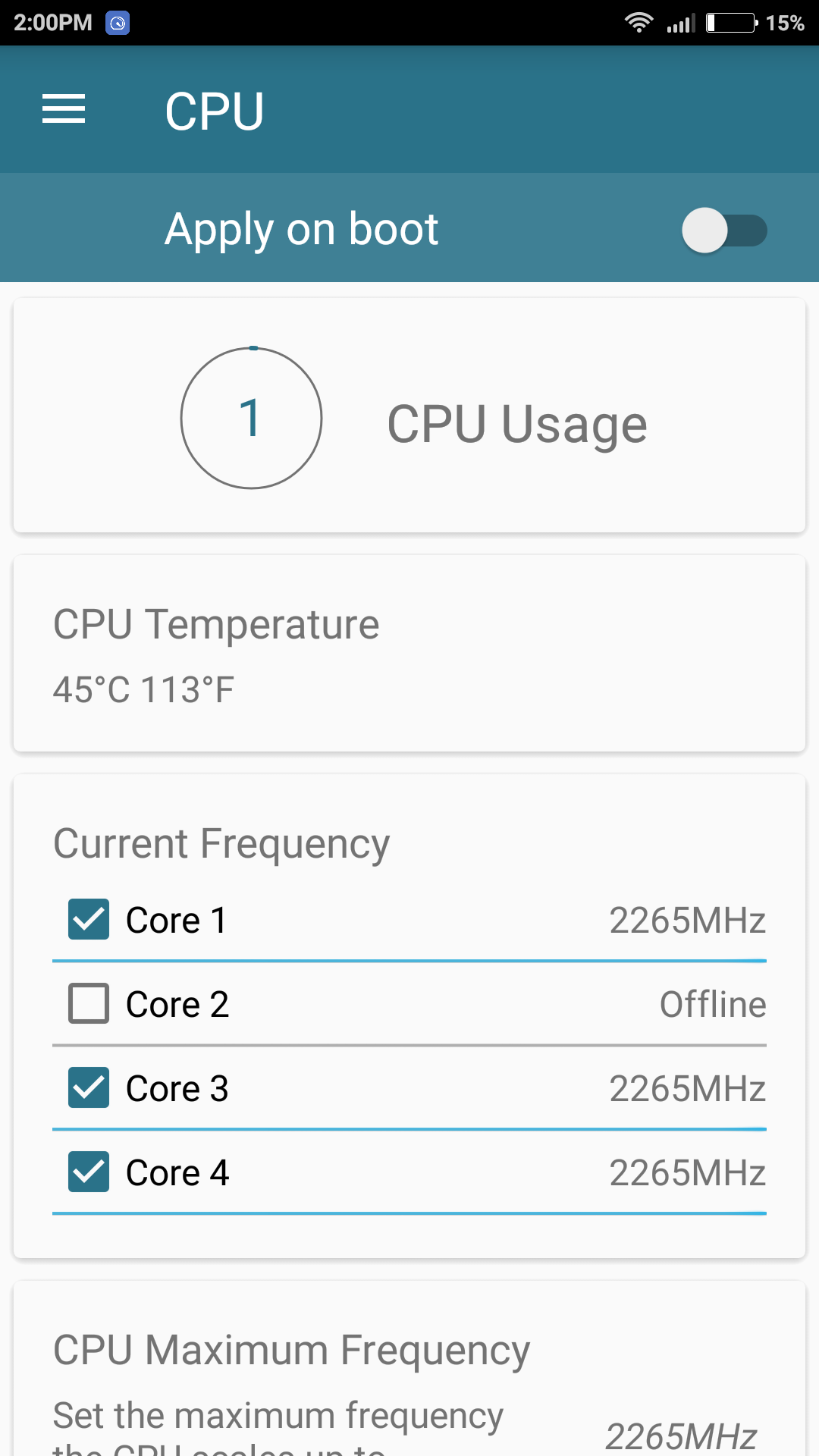The width and height of the screenshot is (819, 1456).
Task: Tap the battery indicator icon
Action: (x=732, y=23)
